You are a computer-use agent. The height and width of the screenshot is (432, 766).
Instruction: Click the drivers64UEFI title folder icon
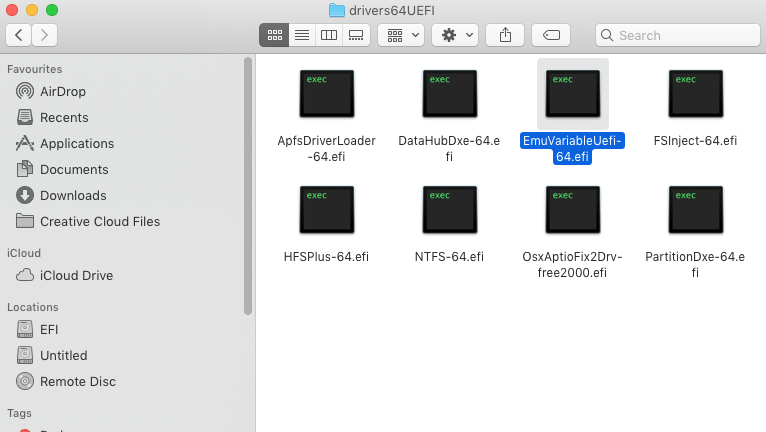tap(337, 10)
